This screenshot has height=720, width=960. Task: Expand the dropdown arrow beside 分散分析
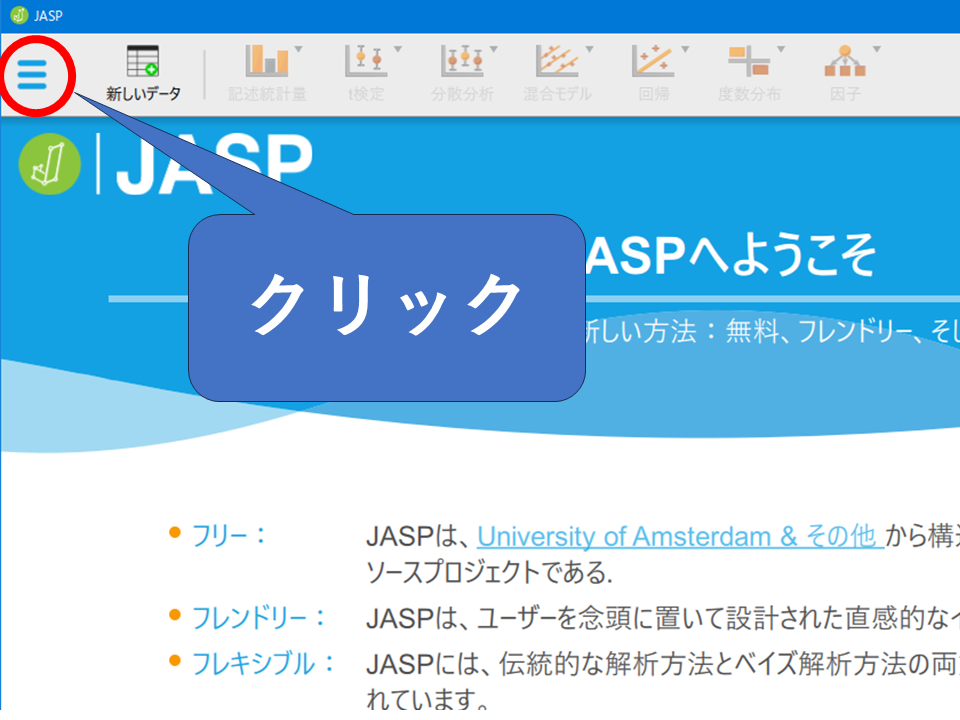493,48
